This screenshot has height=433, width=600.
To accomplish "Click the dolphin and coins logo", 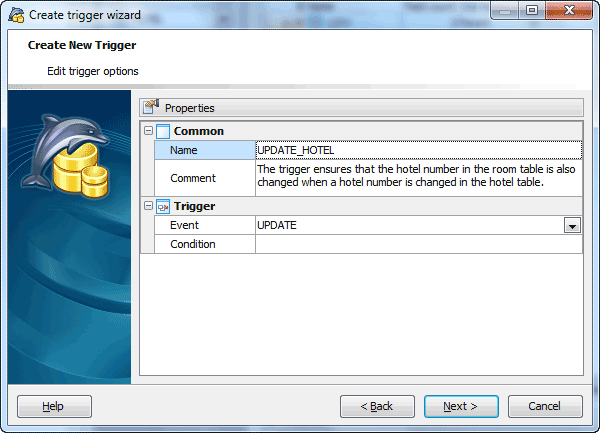I will tap(66, 155).
